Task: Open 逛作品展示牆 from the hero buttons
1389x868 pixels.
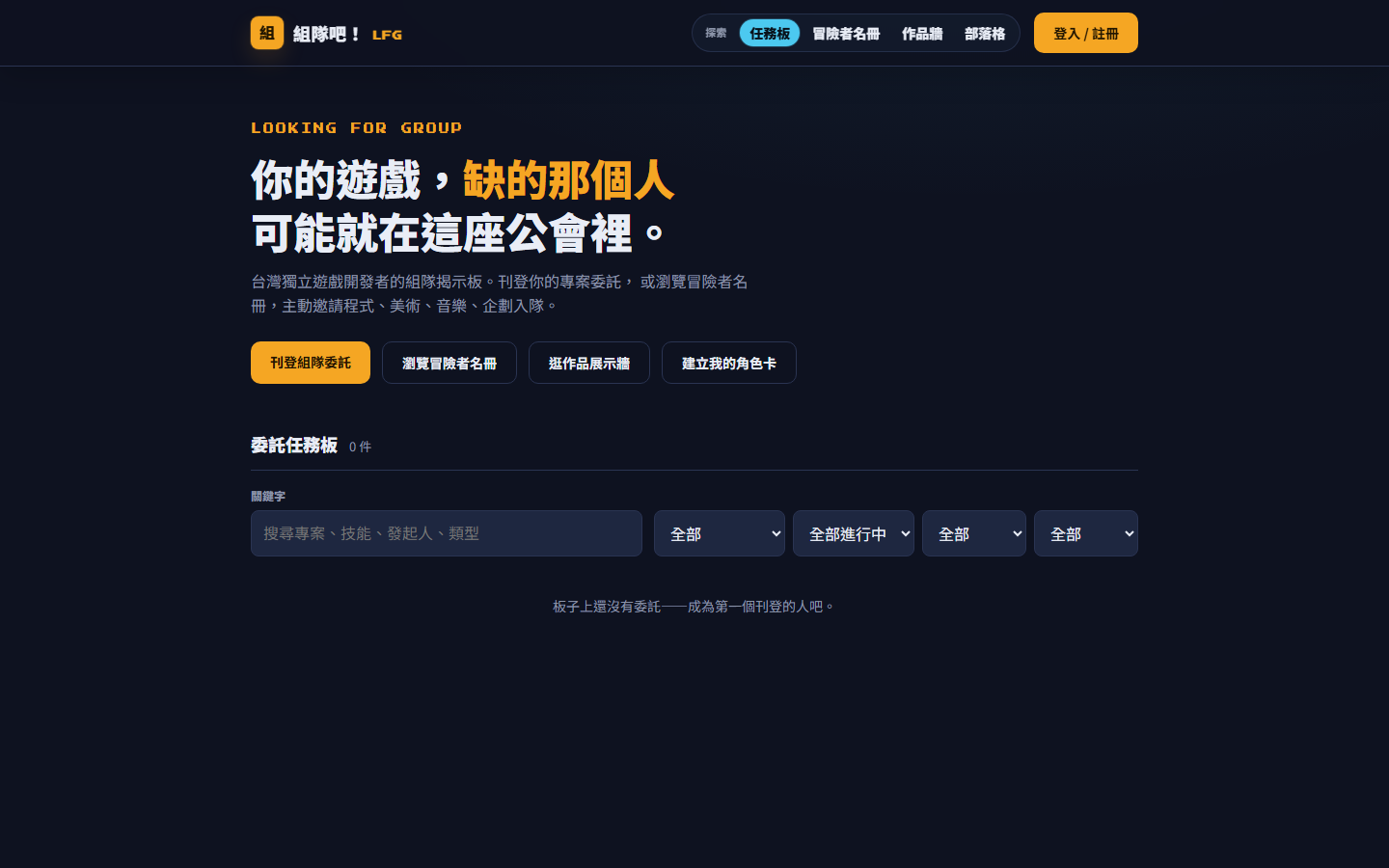Action: (589, 363)
